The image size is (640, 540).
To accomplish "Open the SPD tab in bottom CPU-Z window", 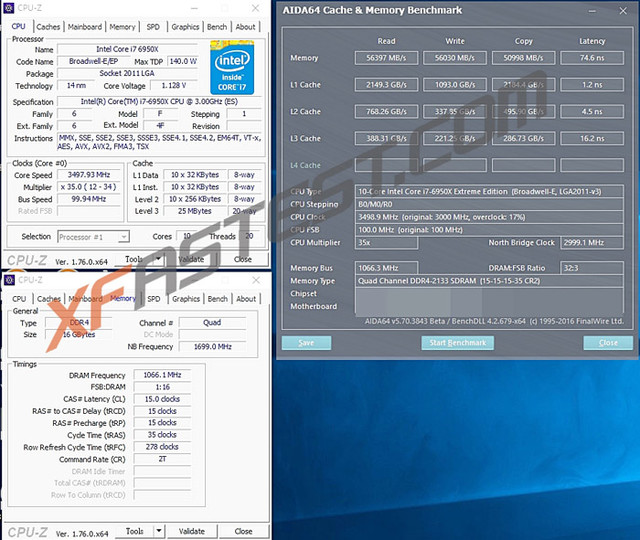I will (x=154, y=299).
